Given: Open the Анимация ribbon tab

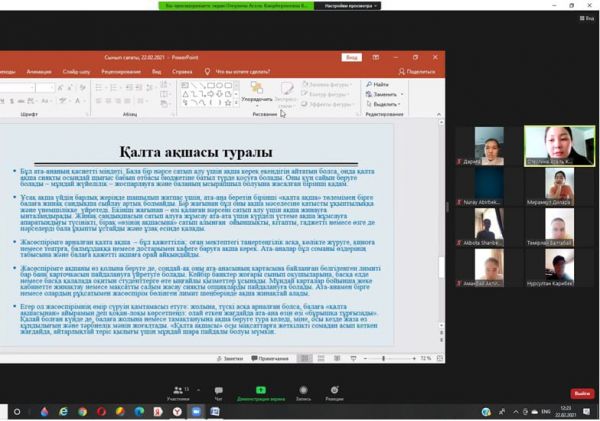Looking at the screenshot, I should point(39,72).
